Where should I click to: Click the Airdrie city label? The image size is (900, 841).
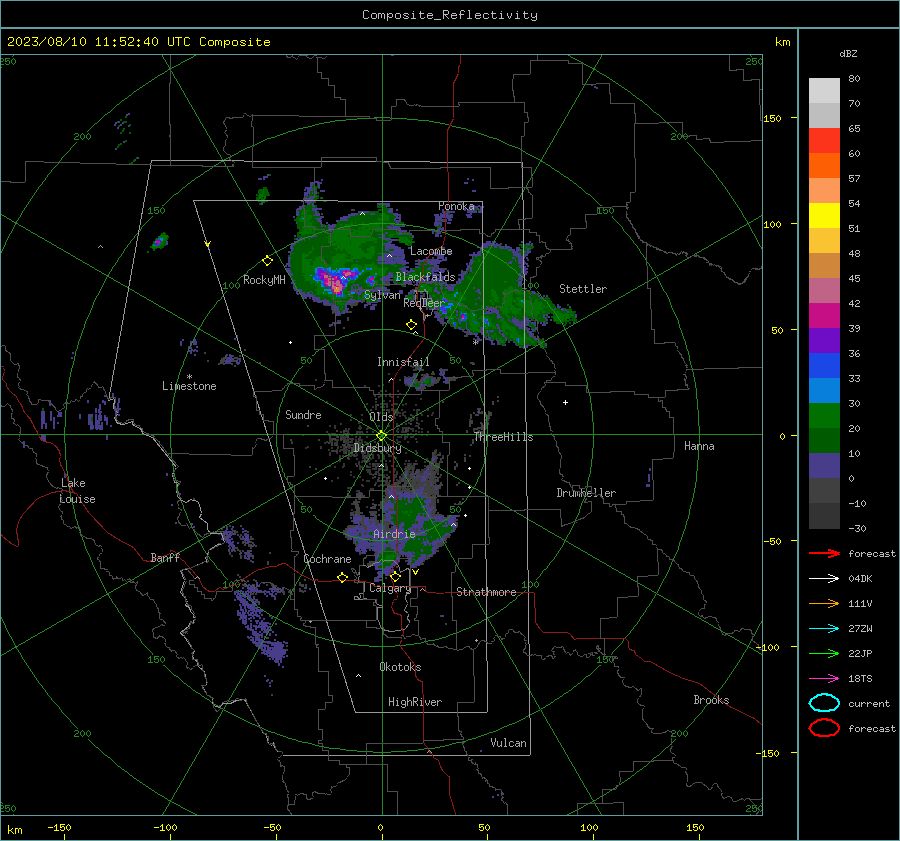(394, 534)
